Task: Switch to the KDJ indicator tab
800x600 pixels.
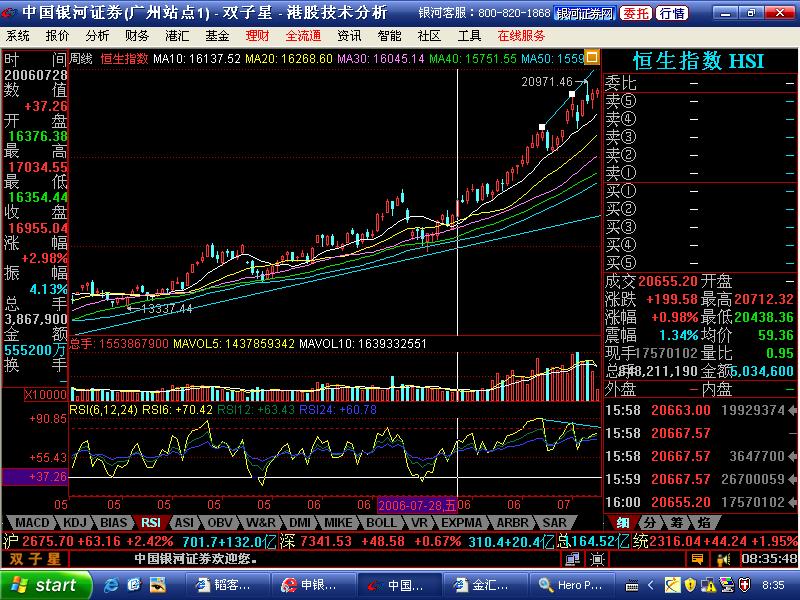Action: pyautogui.click(x=74, y=522)
